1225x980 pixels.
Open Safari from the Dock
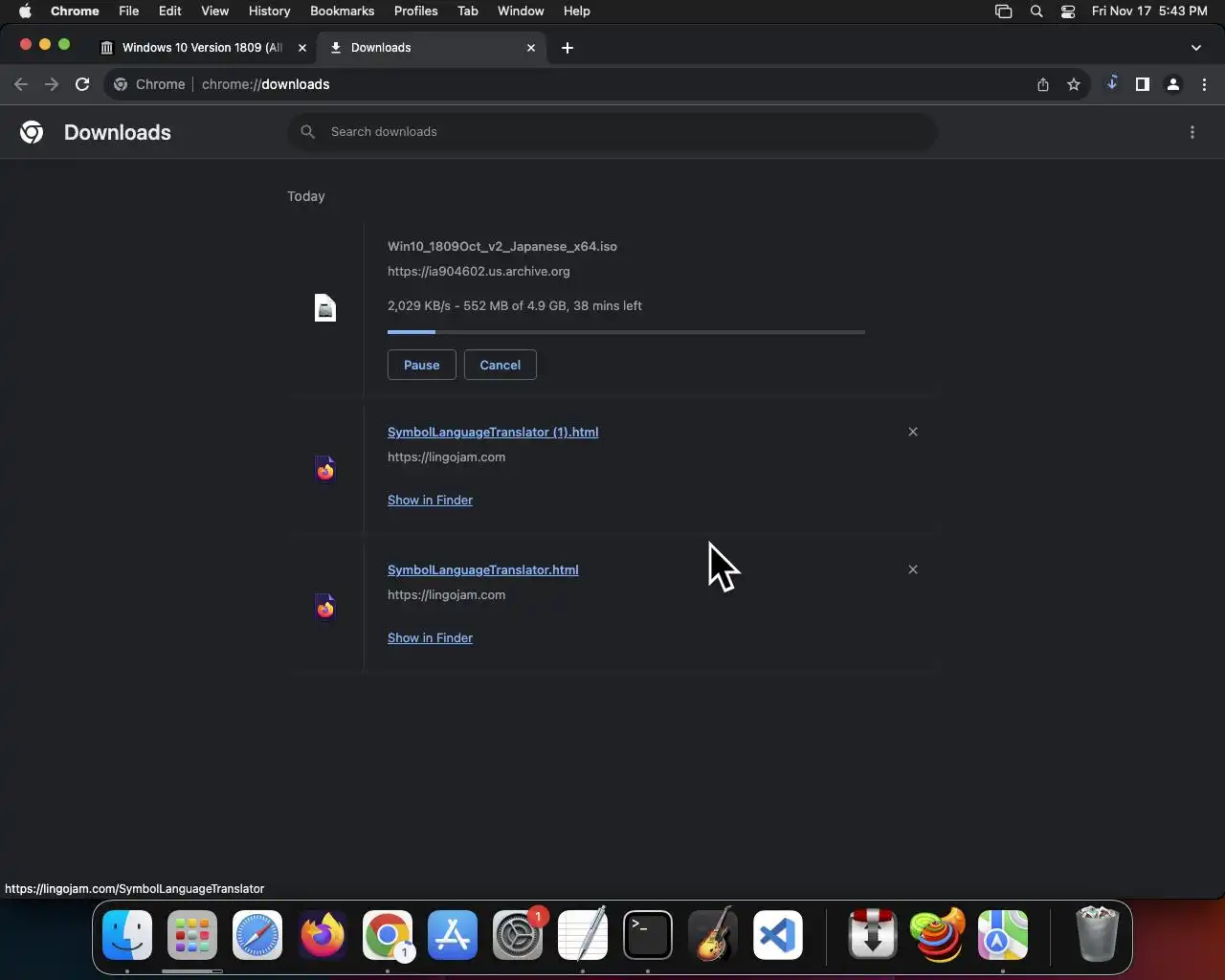click(257, 935)
